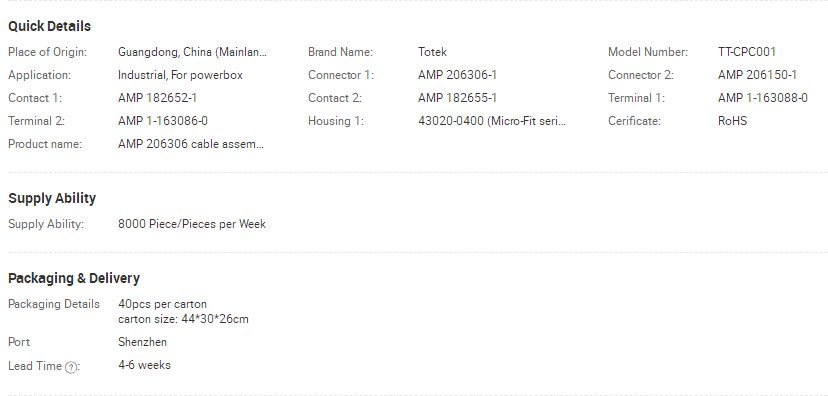Click Connector 2 value AMP 206150-1

757,75
